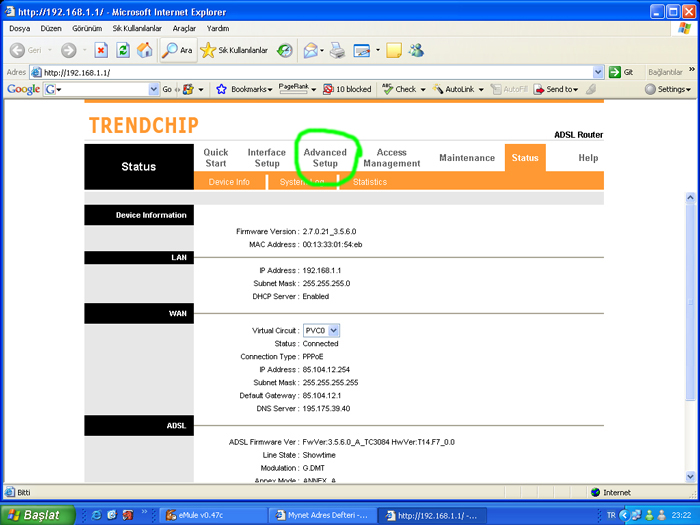
Task: Click inside the Google search input
Action: (x=104, y=89)
